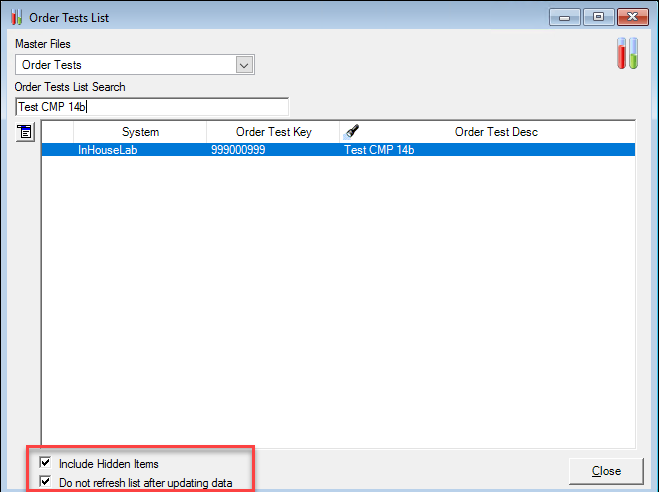Click the large test tubes logo at top right
Image resolution: width=659 pixels, height=492 pixels.
627,54
